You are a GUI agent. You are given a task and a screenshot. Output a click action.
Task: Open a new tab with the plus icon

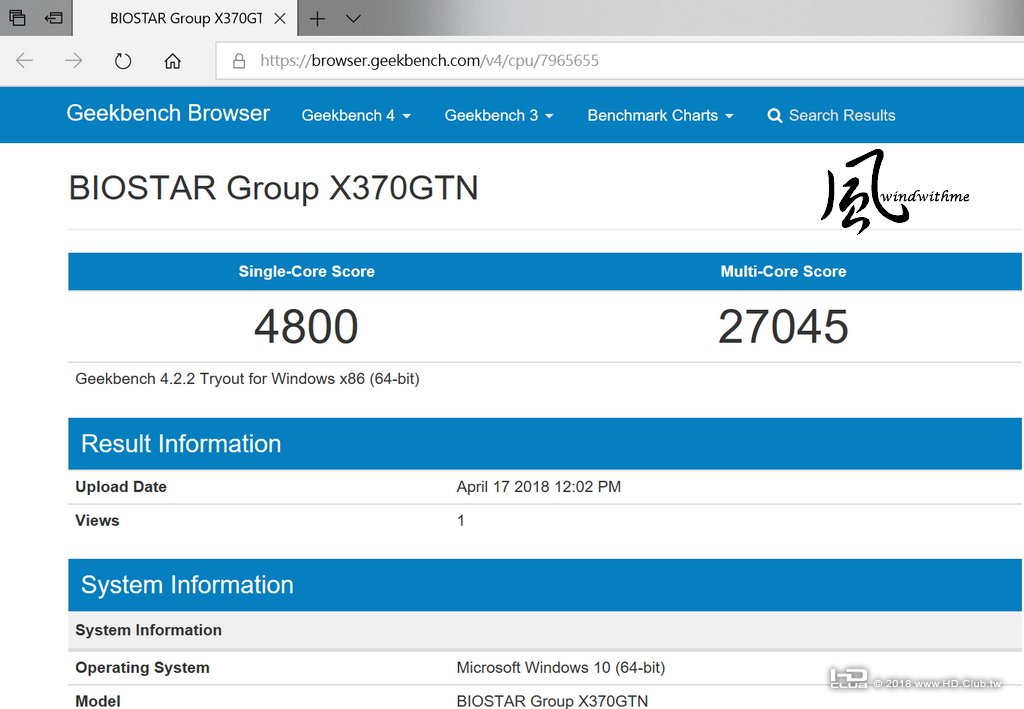(317, 18)
